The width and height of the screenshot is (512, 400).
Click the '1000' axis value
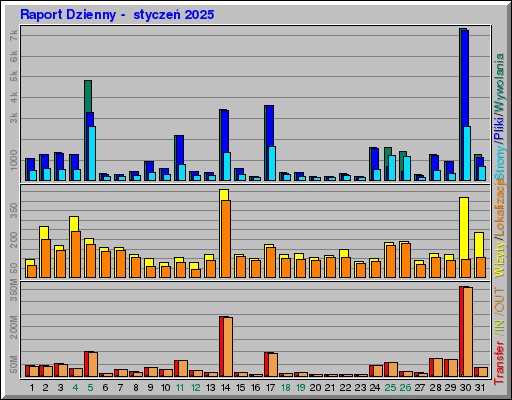click(13, 160)
